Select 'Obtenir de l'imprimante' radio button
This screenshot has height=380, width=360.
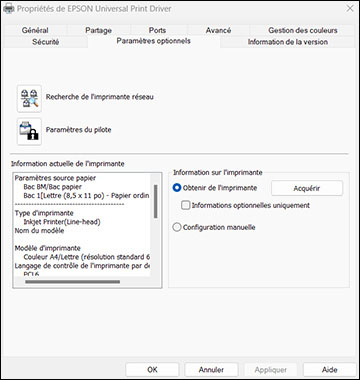(177, 188)
